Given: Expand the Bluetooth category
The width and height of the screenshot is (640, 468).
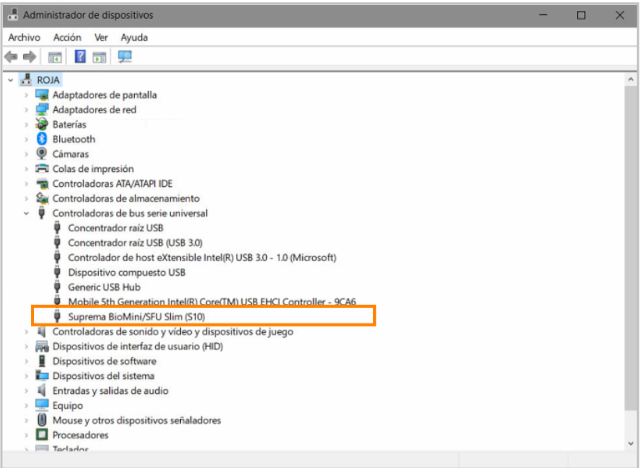Looking at the screenshot, I should click(26, 140).
